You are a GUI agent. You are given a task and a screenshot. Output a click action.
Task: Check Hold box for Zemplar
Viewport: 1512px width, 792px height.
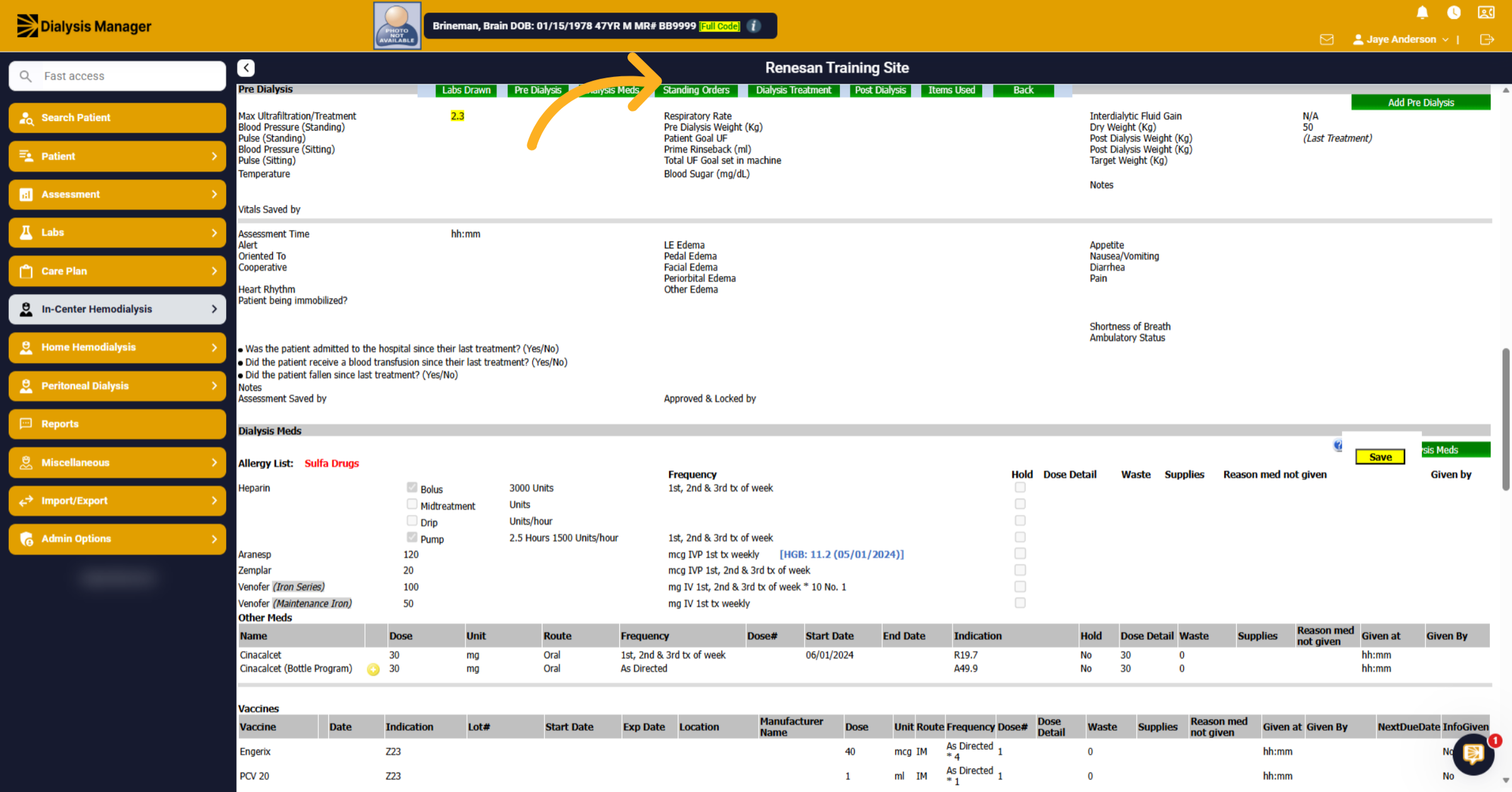(x=1020, y=570)
